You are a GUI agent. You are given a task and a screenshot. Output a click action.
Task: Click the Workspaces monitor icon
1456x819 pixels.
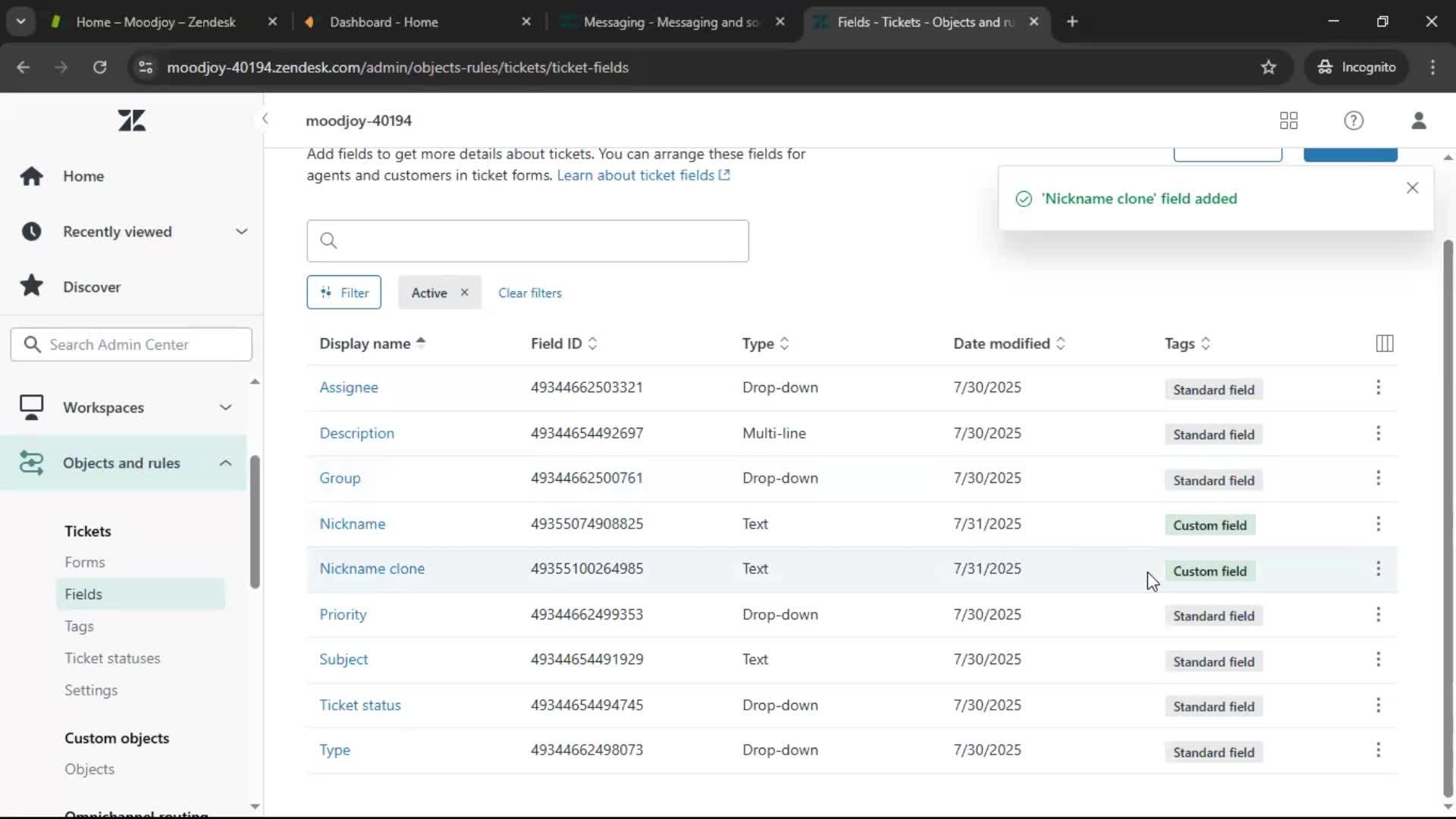[x=31, y=407]
